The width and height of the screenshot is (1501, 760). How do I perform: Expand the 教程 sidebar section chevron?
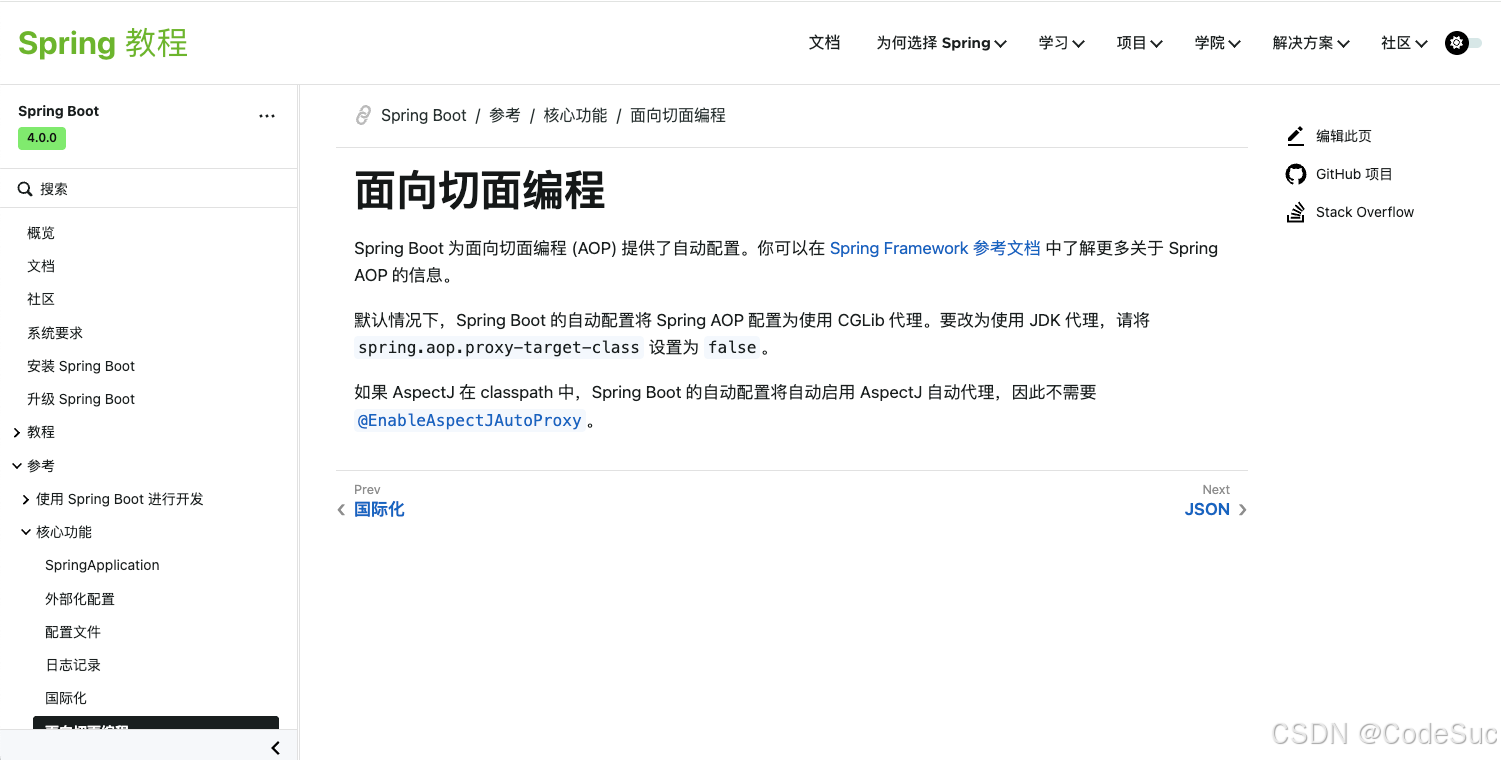click(17, 432)
